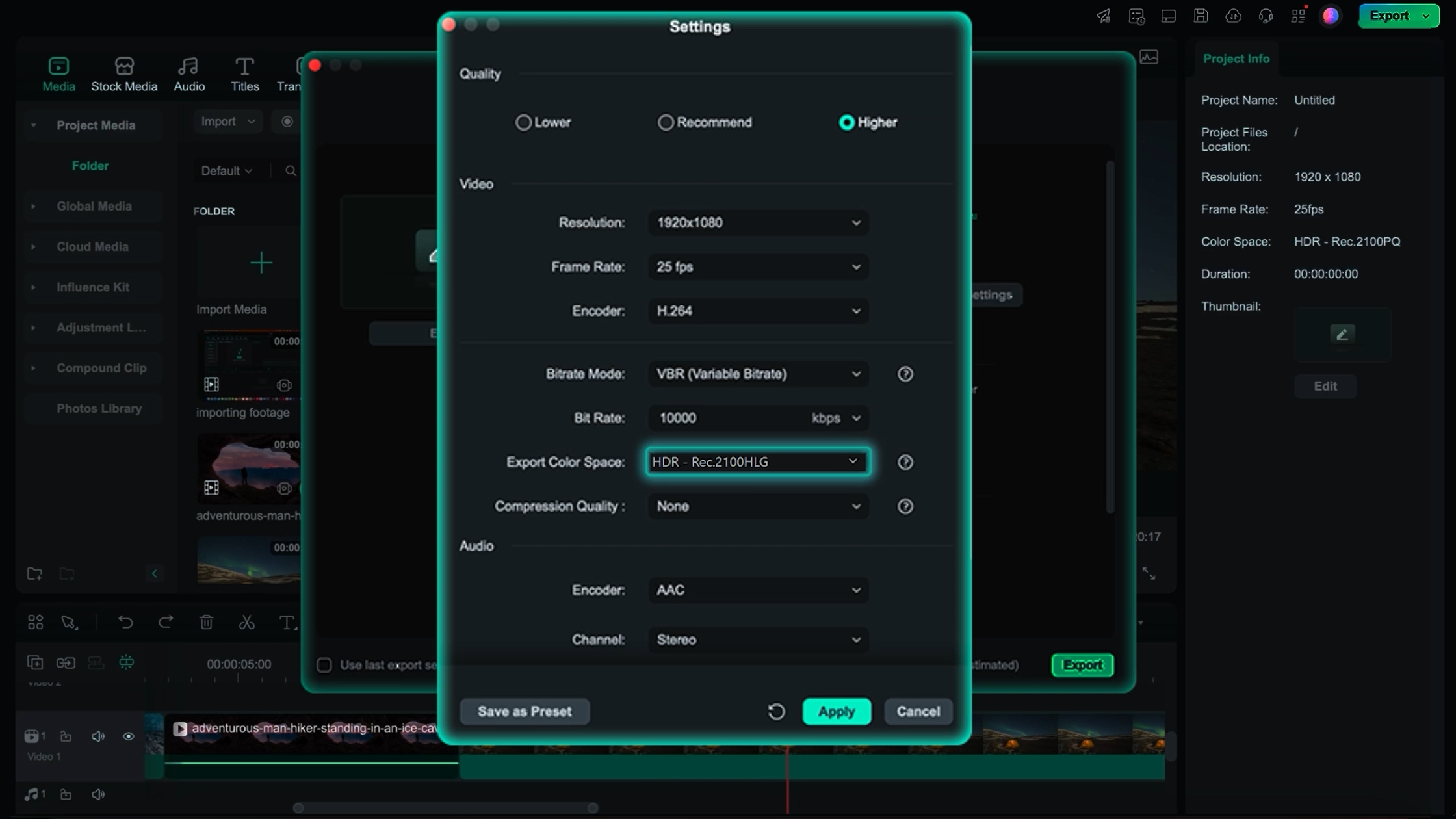Viewport: 1456px width, 819px height.
Task: Hide Video 1 track with eye icon
Action: tap(128, 736)
